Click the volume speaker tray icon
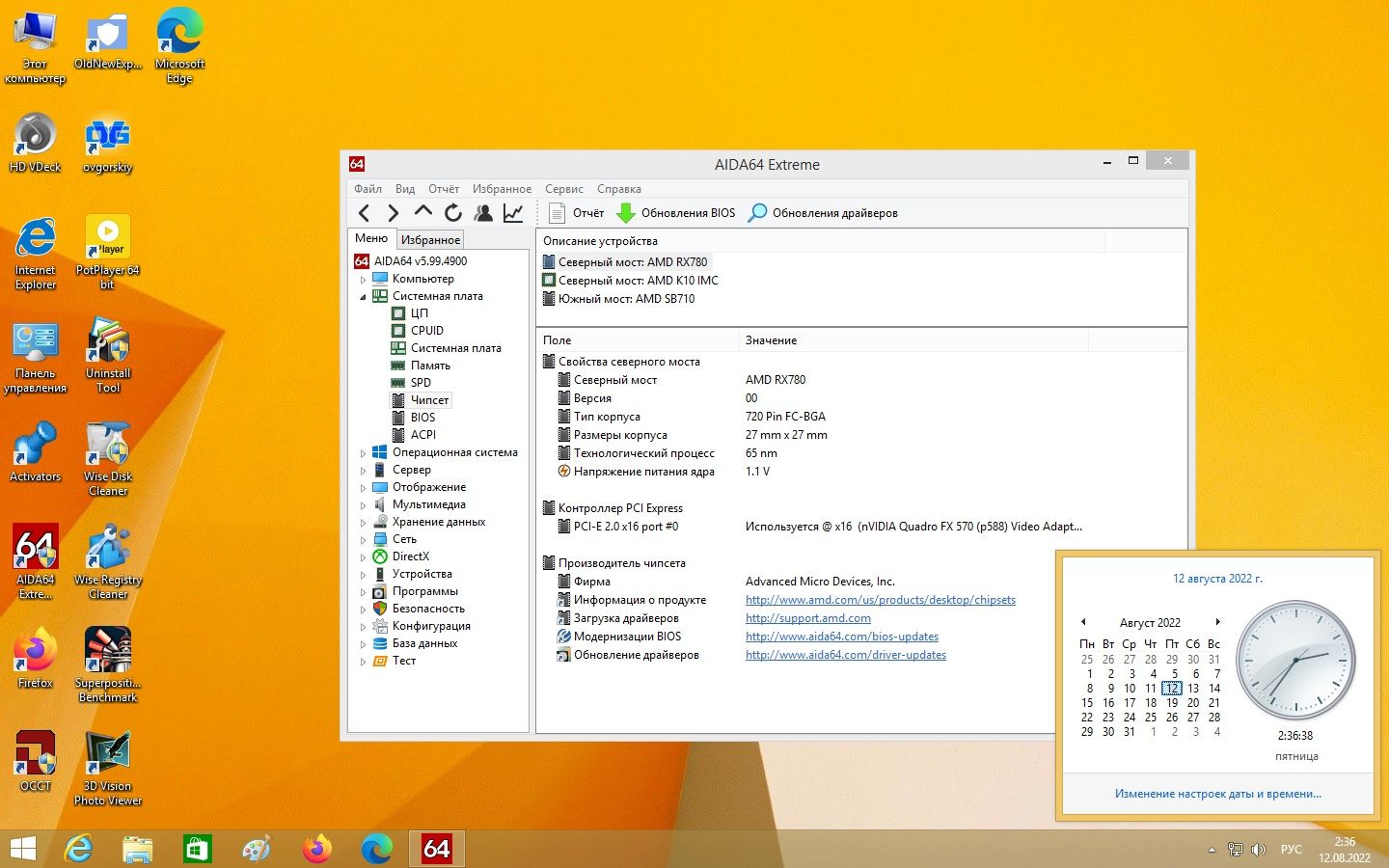This screenshot has width=1389, height=868. (1258, 850)
